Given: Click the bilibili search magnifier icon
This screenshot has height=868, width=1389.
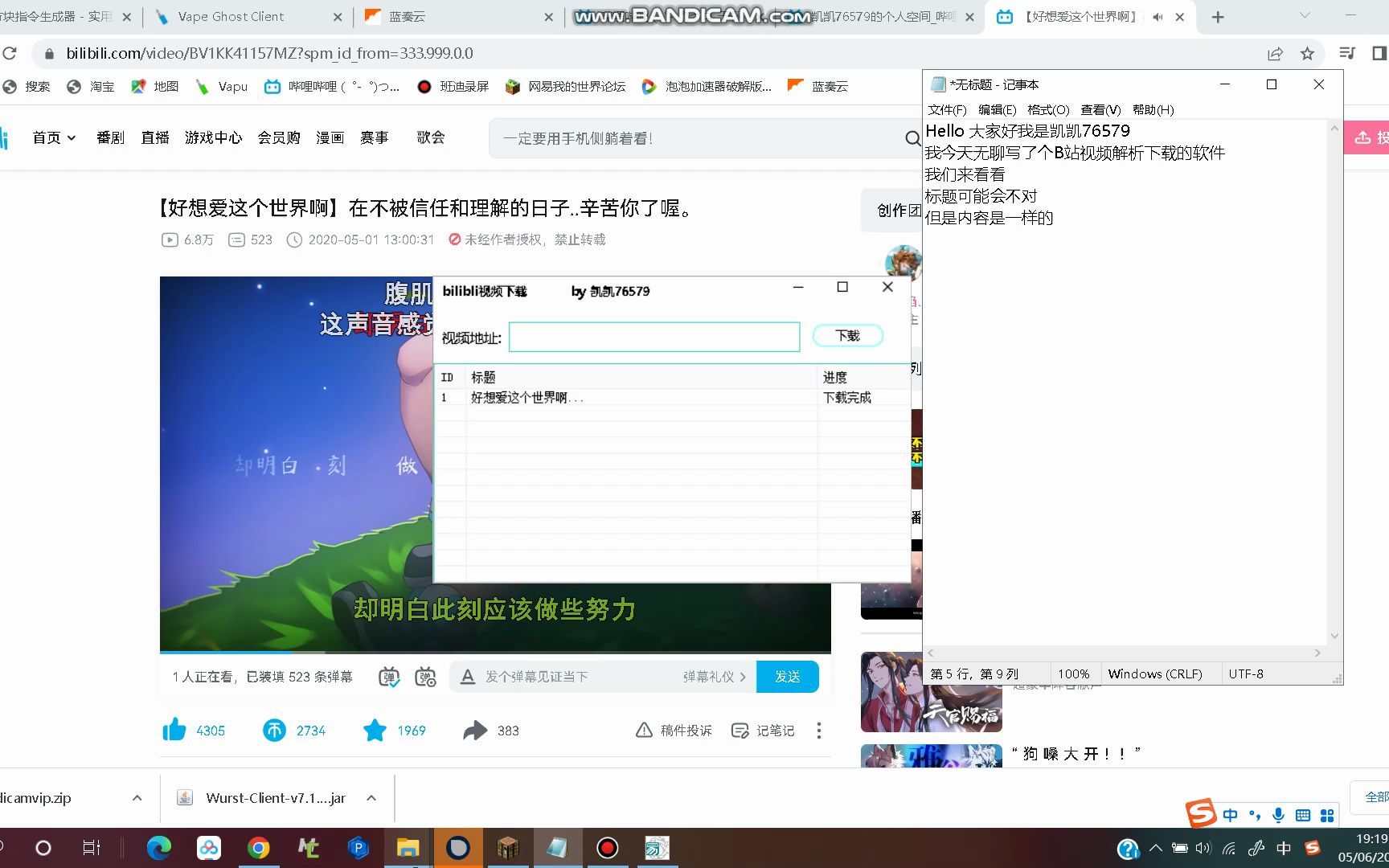Looking at the screenshot, I should 913,138.
